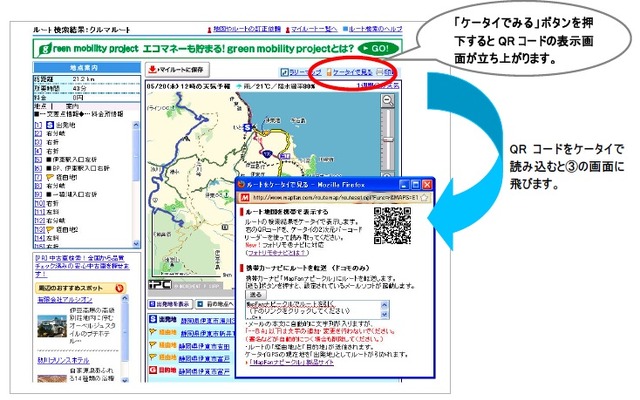Open MapFanナビークル製品サイト link
This screenshot has width=640, height=400.
[291, 362]
